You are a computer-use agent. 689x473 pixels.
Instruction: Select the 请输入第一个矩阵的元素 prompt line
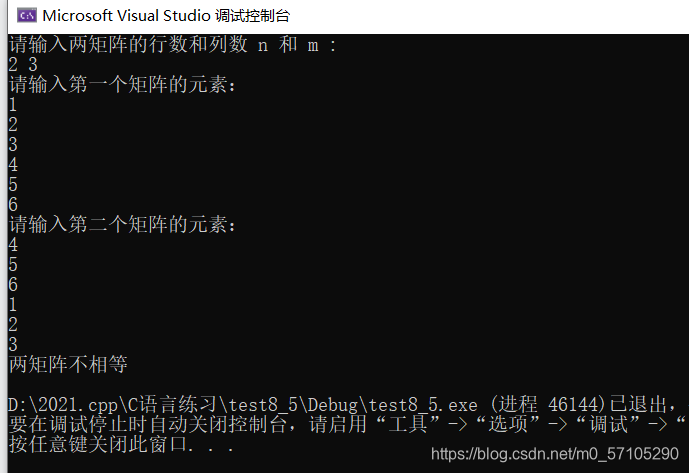[122, 84]
